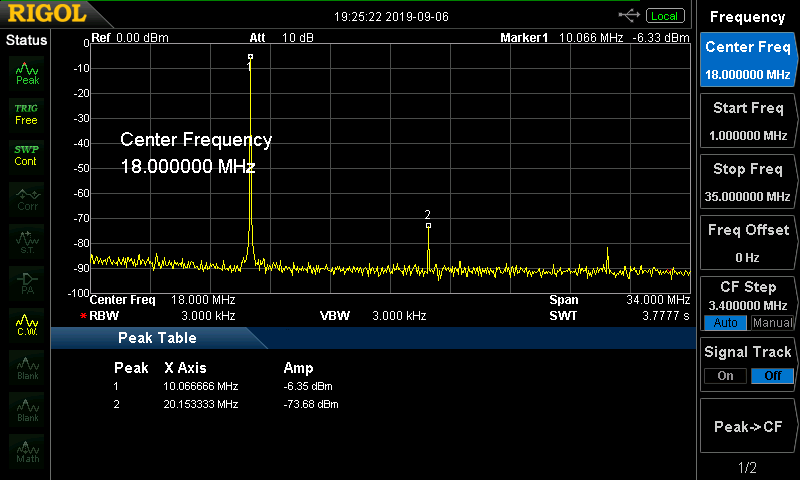This screenshot has height=480, width=800.
Task: Select the Stop Freq menu item
Action: point(747,181)
